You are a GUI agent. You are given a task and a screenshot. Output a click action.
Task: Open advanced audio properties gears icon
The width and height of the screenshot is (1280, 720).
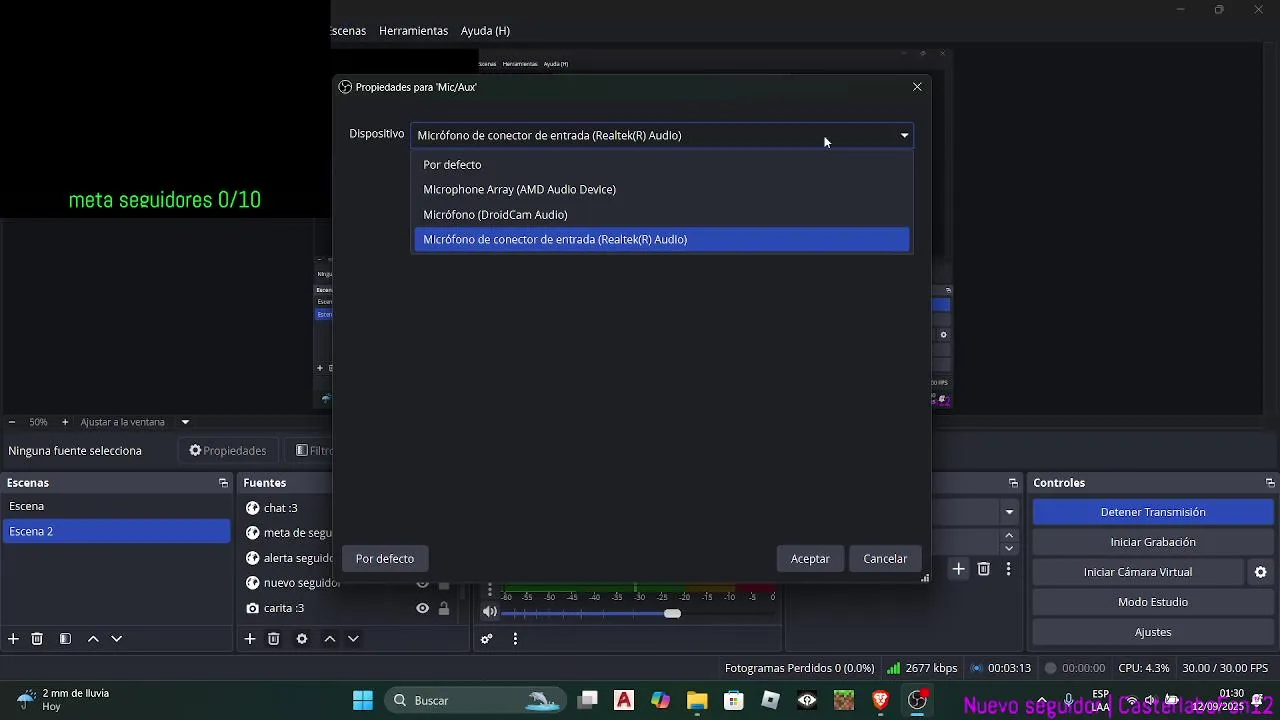click(x=487, y=639)
